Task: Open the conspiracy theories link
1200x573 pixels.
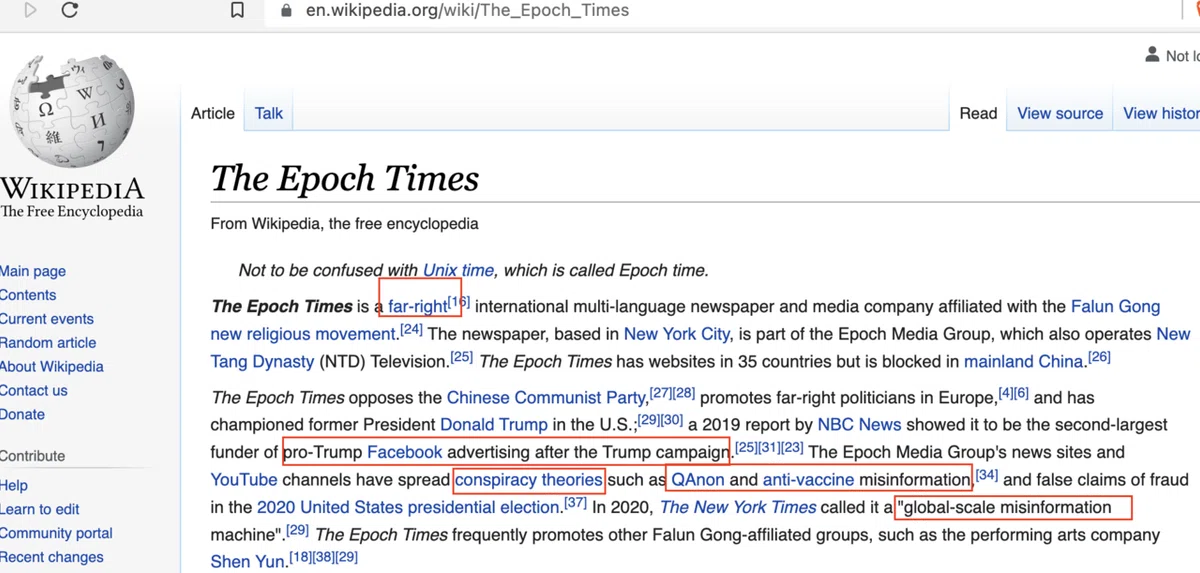Action: click(529, 480)
